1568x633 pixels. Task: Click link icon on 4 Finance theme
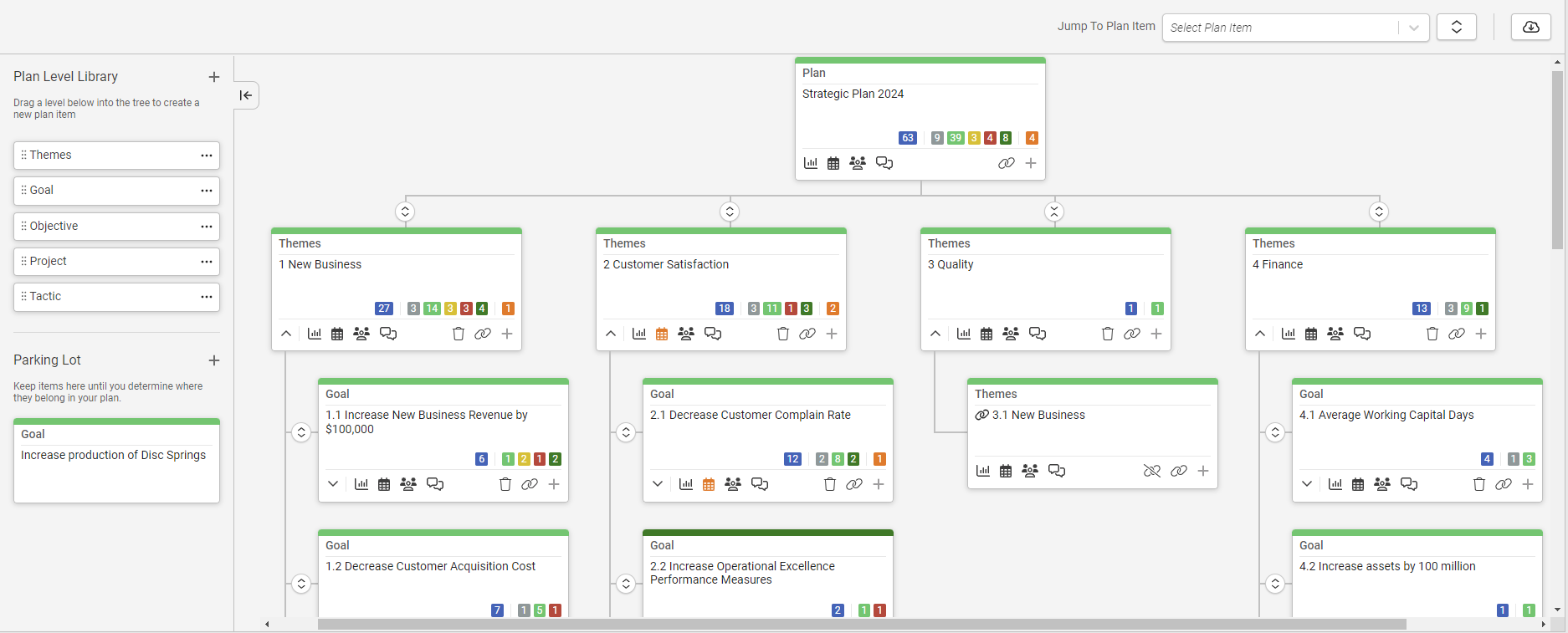(x=1457, y=334)
